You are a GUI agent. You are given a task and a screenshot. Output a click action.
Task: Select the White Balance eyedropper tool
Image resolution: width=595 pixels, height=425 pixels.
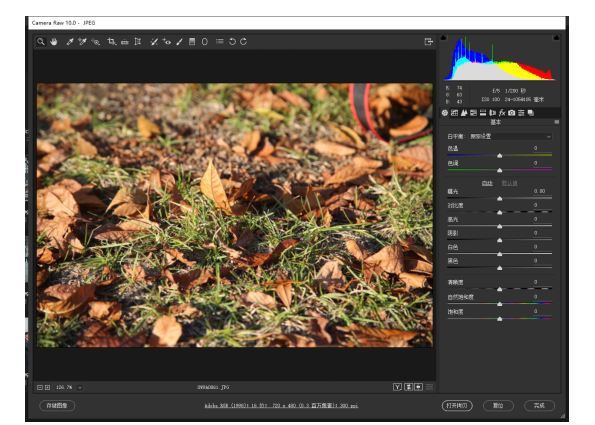70,41
